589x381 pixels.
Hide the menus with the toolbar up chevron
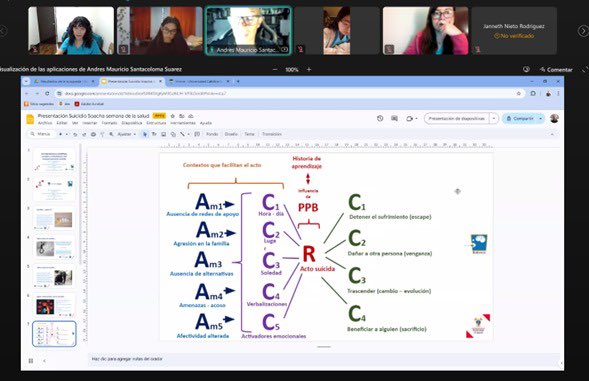[x=552, y=134]
